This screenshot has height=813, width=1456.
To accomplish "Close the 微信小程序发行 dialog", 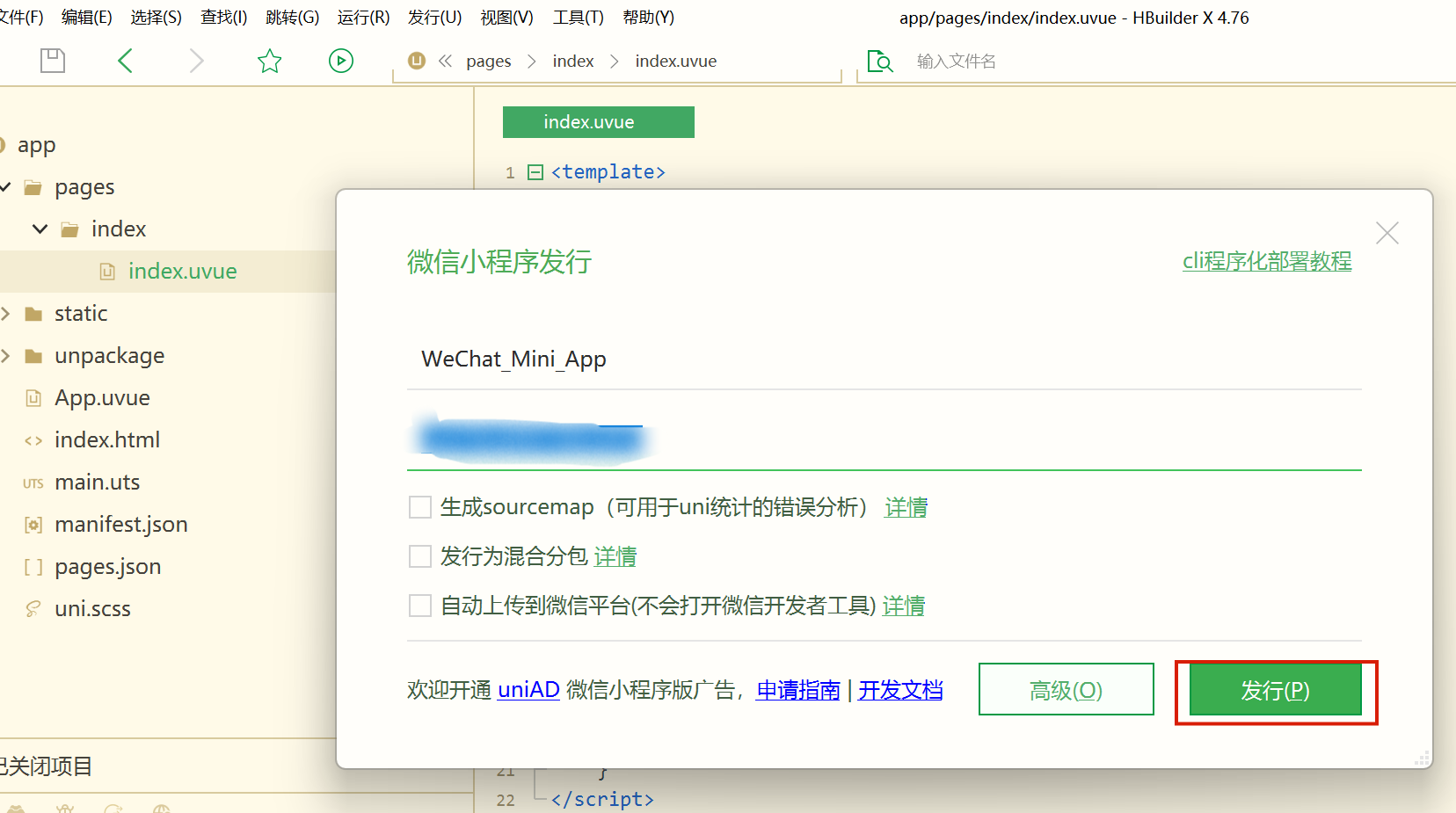I will point(1387,233).
